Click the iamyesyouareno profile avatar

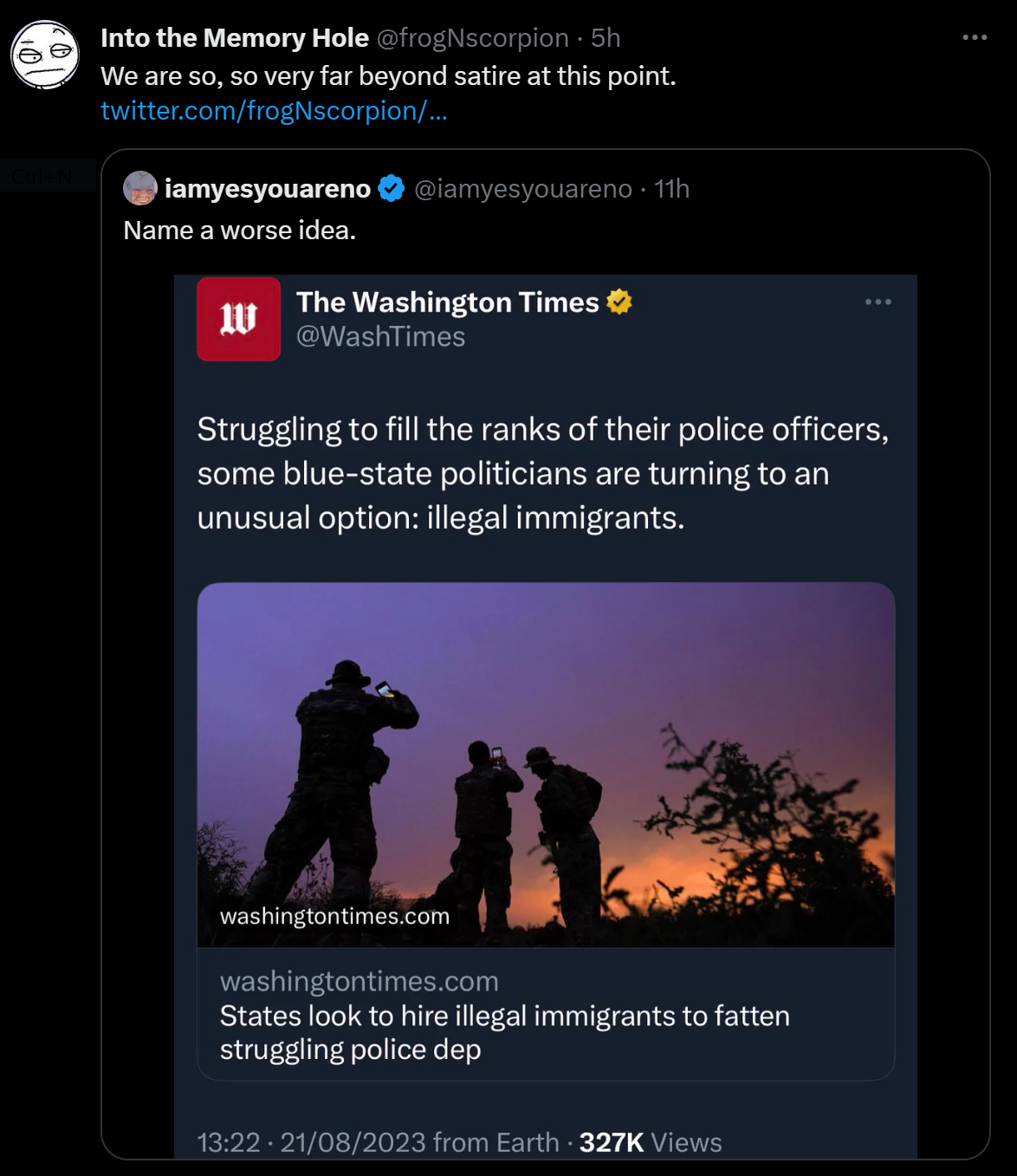139,188
